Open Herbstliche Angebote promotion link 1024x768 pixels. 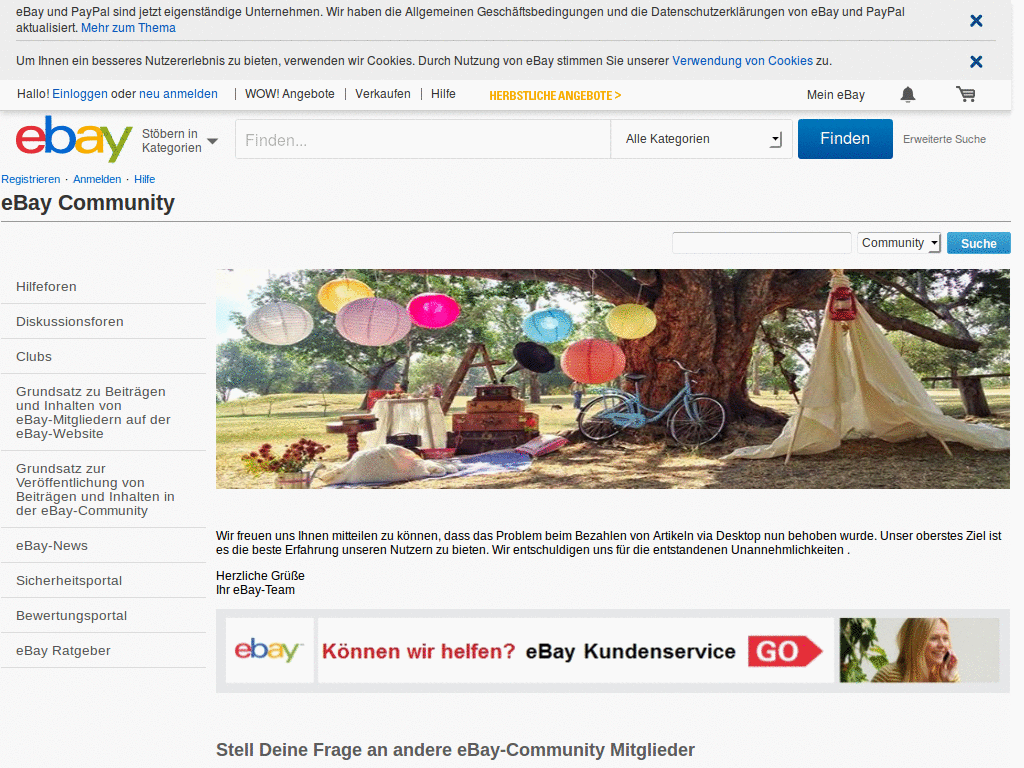[x=555, y=95]
